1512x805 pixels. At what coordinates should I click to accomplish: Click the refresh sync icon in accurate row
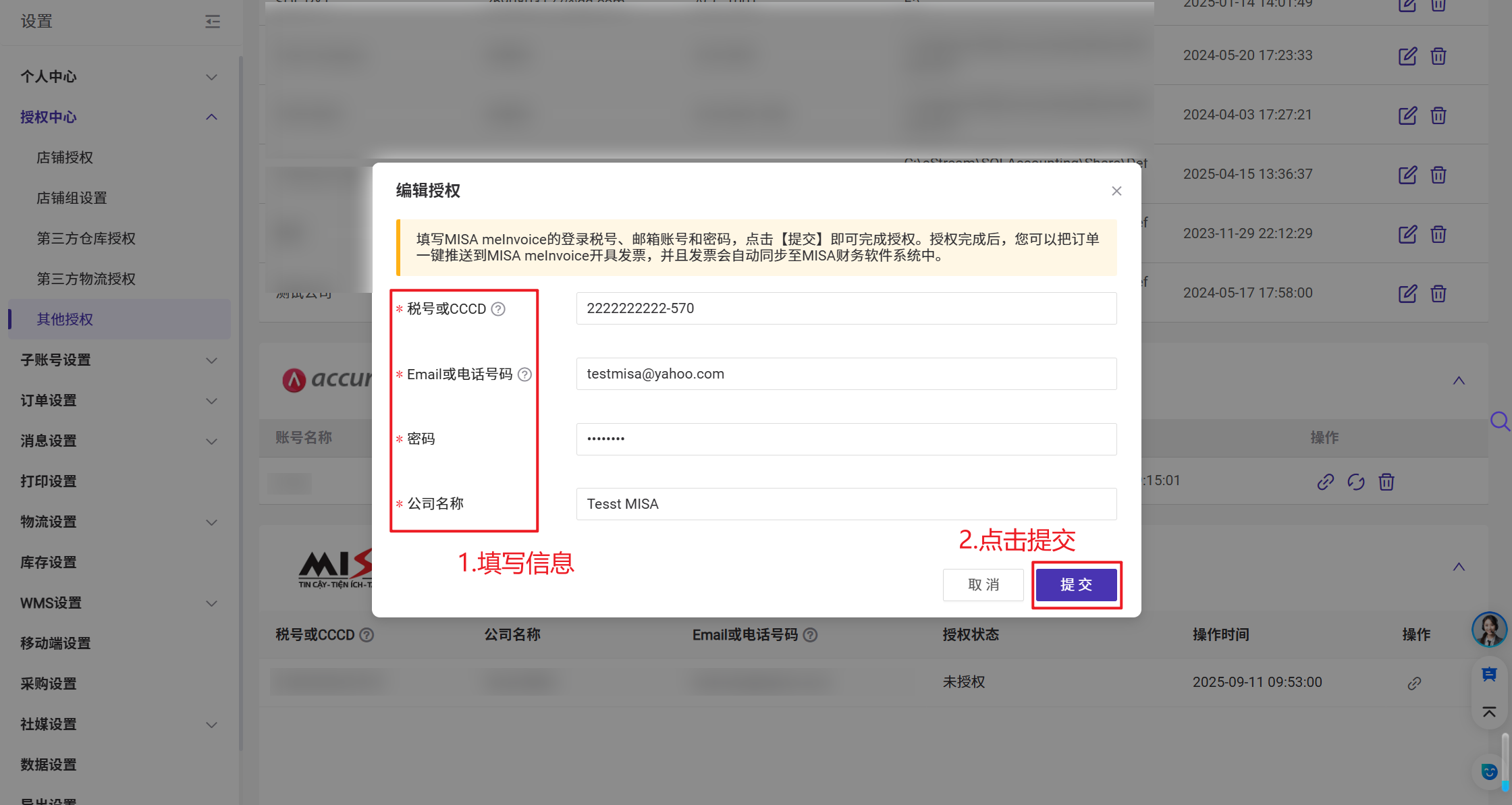(1355, 482)
